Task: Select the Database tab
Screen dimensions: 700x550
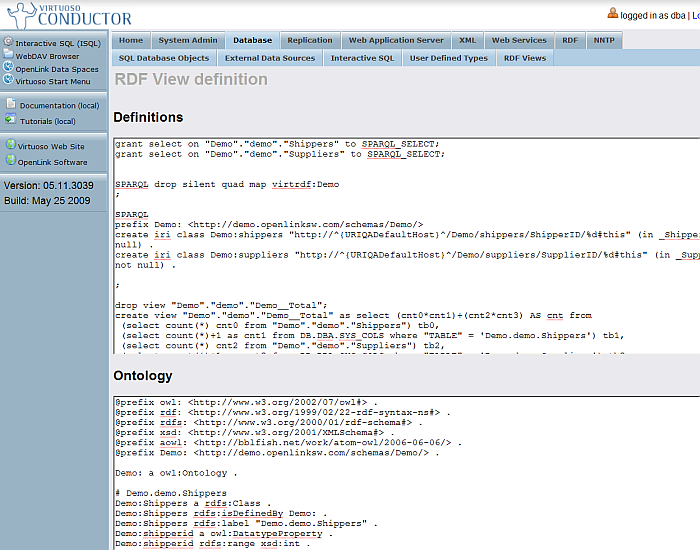Action: 252,40
